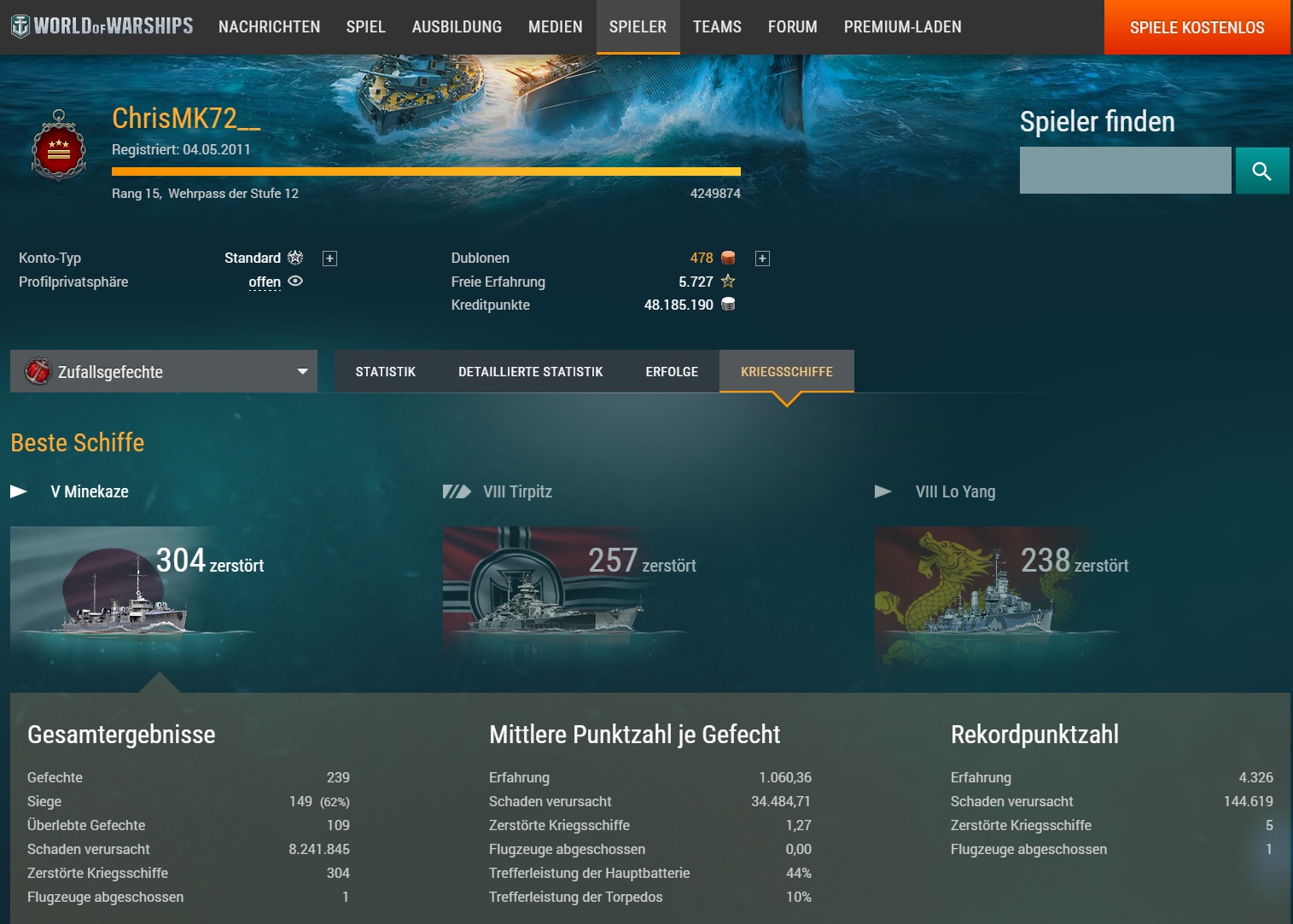Switch to the Erfolge tab
The image size is (1293, 924).
(x=672, y=371)
